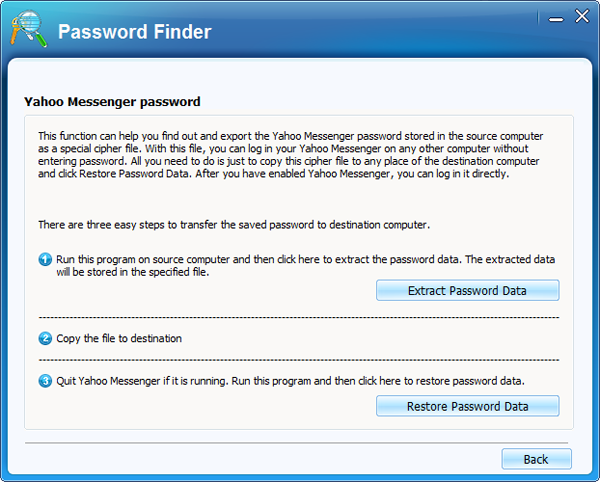Click the empty blue title bar area
600x482 pixels.
click(380, 30)
